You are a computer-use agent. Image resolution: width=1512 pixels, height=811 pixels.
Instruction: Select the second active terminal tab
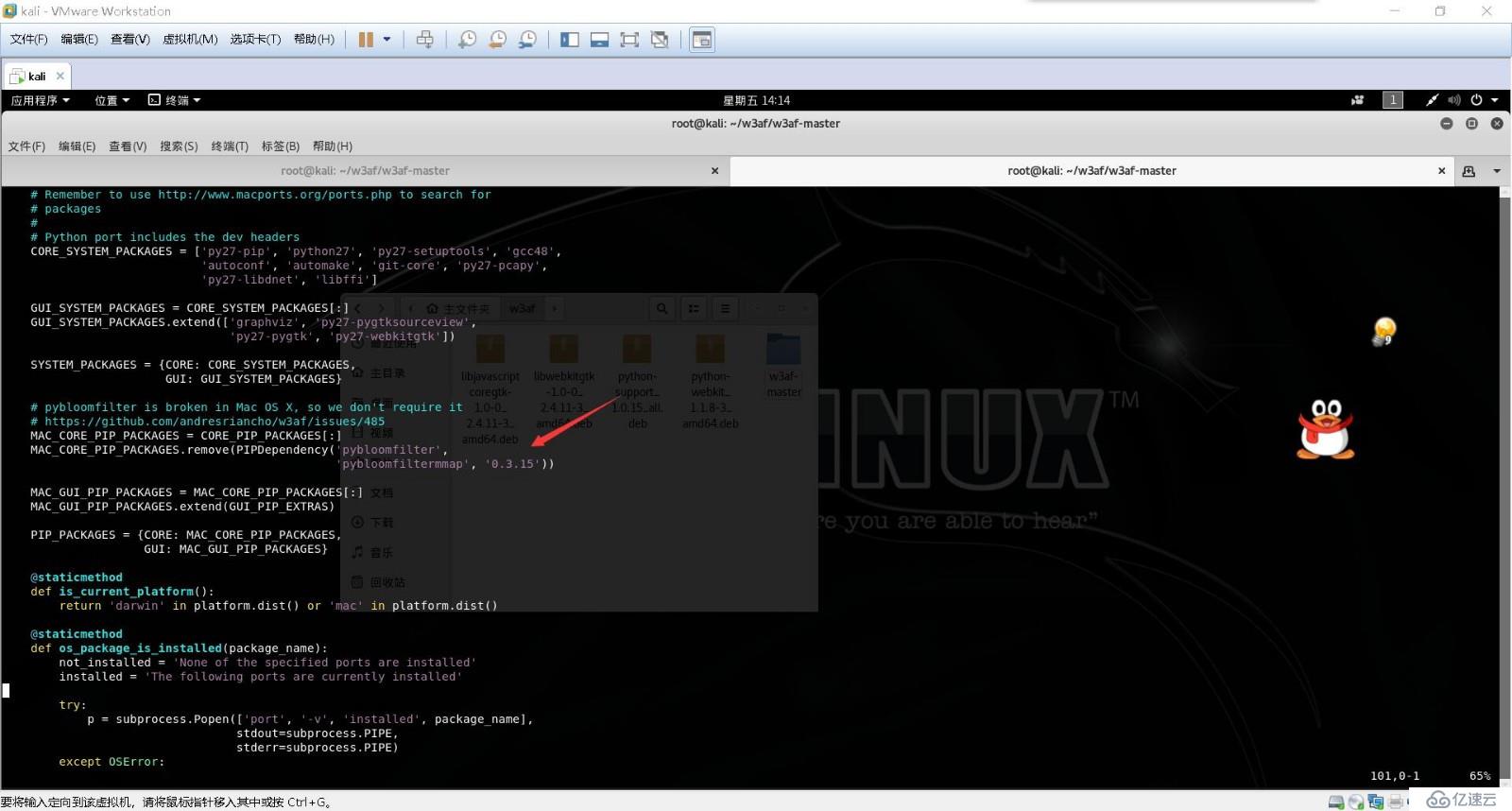(1091, 171)
